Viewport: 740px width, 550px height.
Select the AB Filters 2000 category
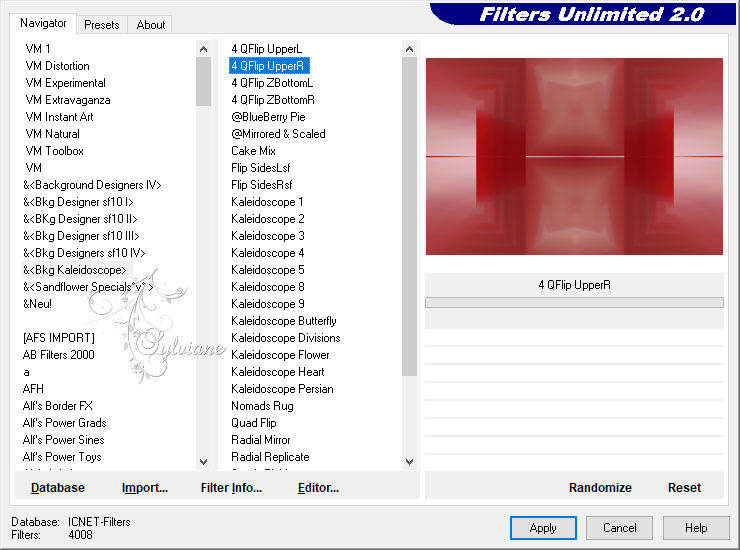point(58,355)
